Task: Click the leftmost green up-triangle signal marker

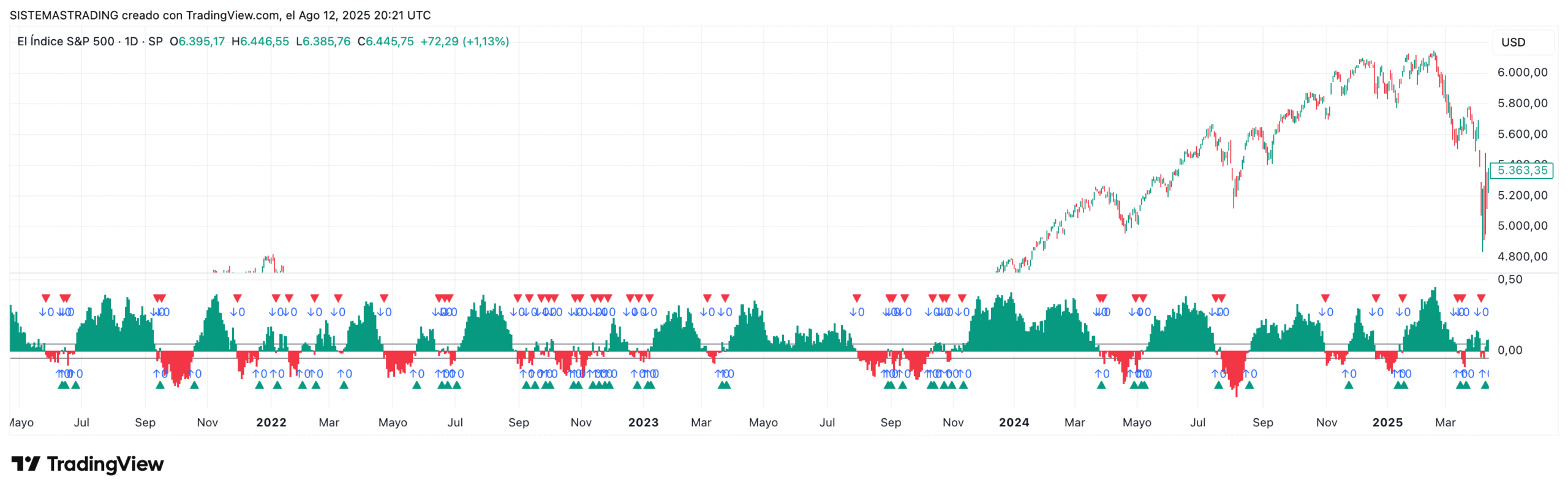Action: [x=62, y=385]
